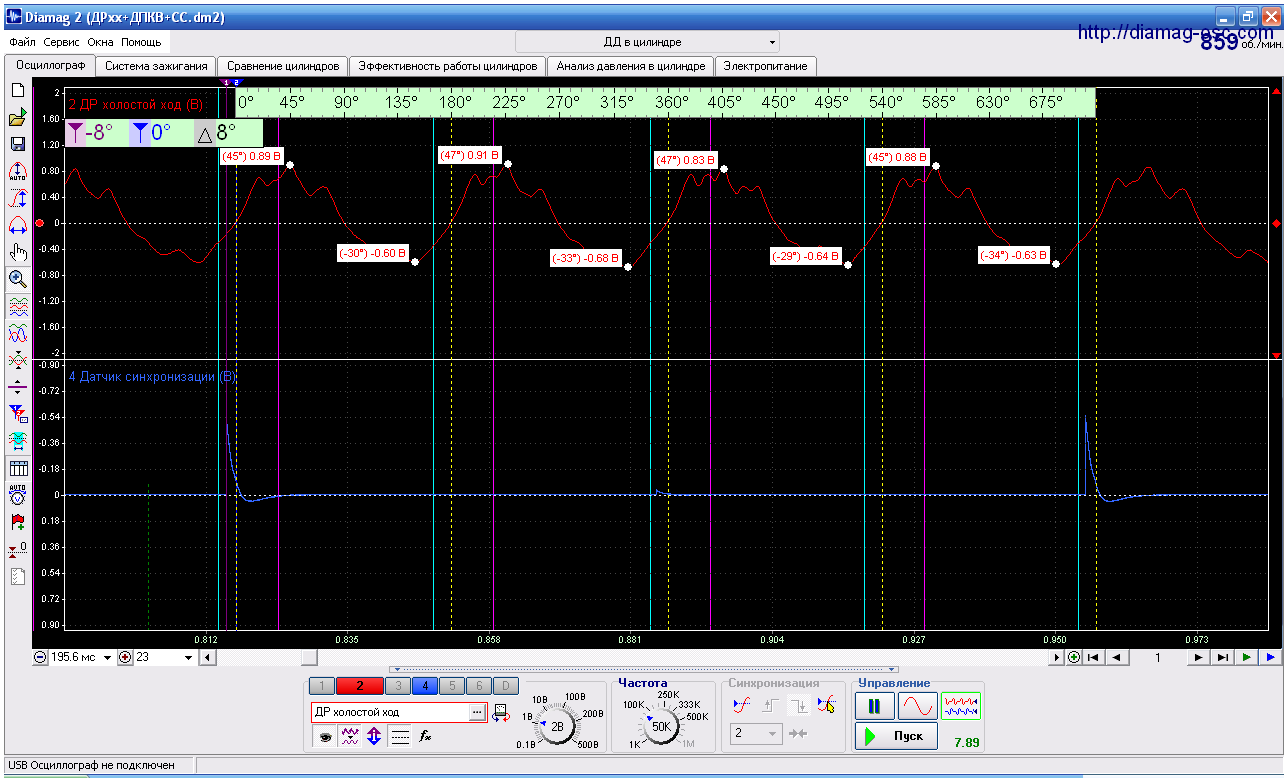Click the separate waveforms layout icon

(17, 306)
